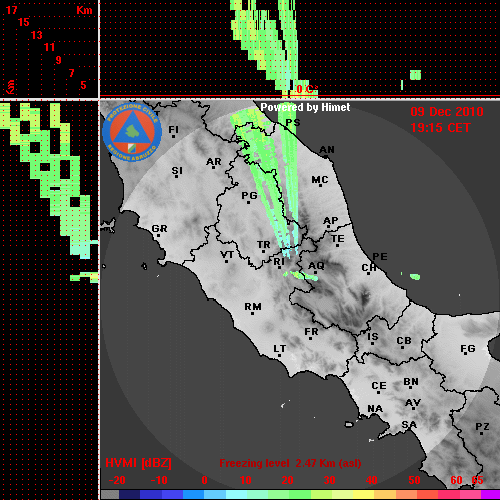Click the FI city label
Screen dimensions: 500x500
coord(173,129)
